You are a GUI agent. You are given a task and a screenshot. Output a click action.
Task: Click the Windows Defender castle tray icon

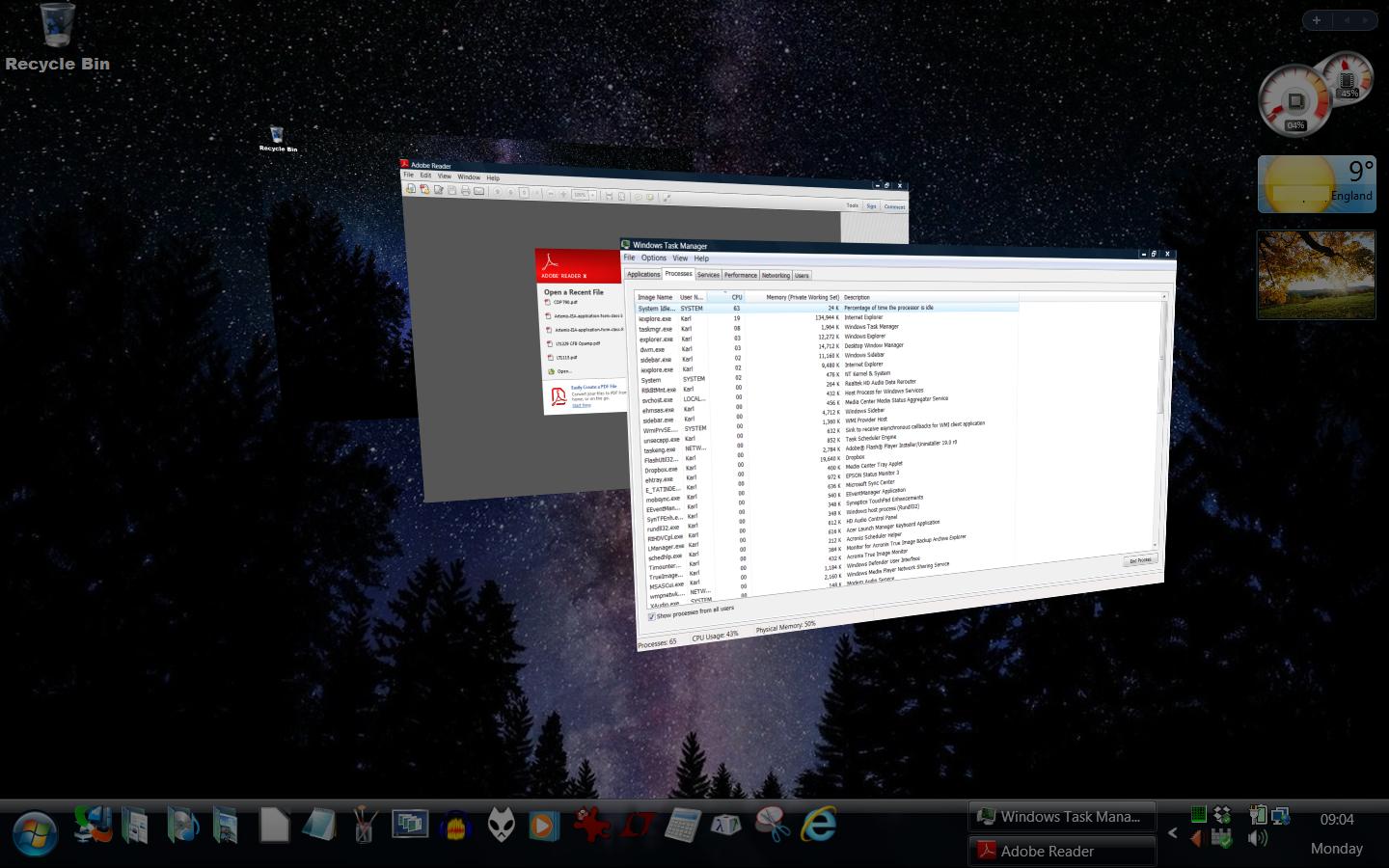[1222, 838]
